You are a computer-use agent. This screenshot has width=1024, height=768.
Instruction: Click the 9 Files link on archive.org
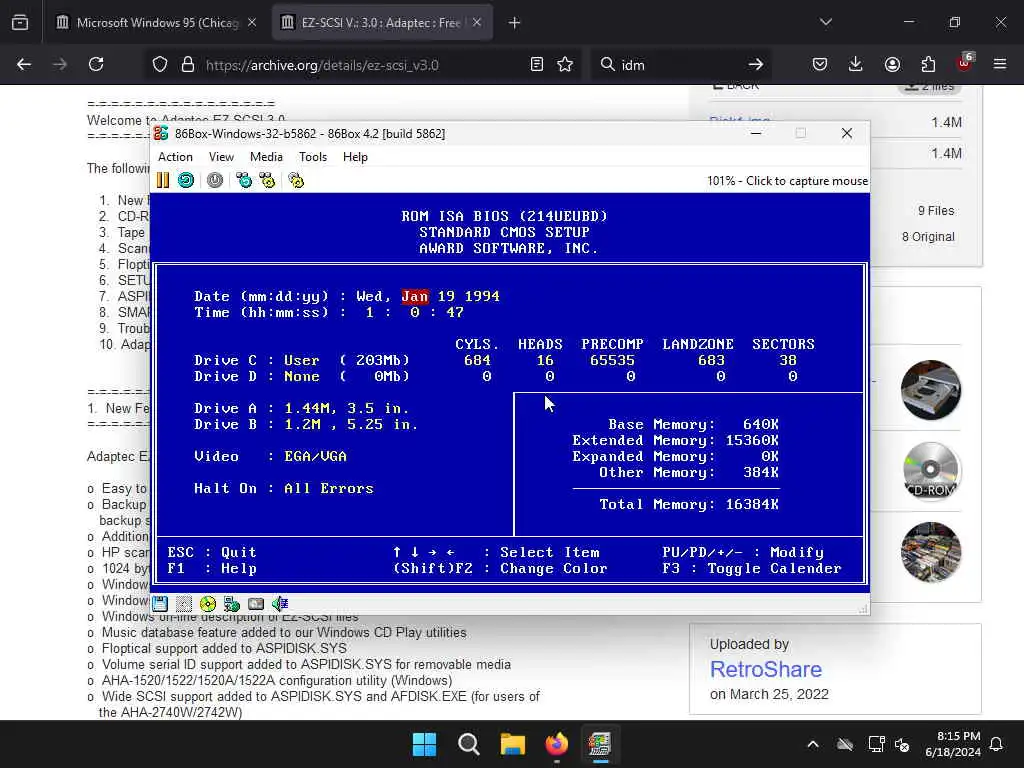(936, 211)
